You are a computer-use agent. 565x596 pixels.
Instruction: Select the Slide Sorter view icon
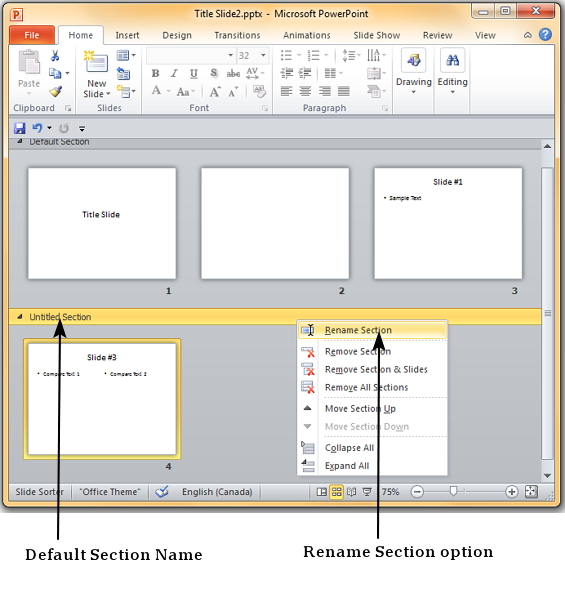pos(336,492)
